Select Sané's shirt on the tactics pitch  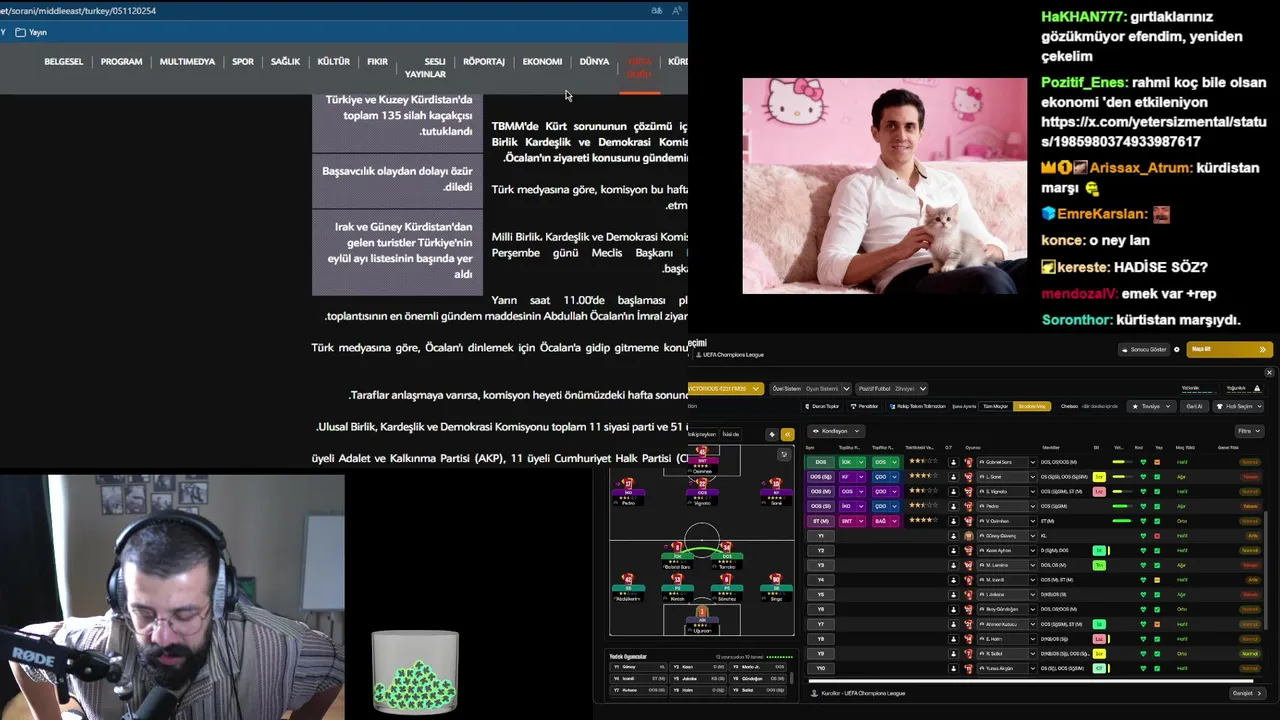pos(776,483)
